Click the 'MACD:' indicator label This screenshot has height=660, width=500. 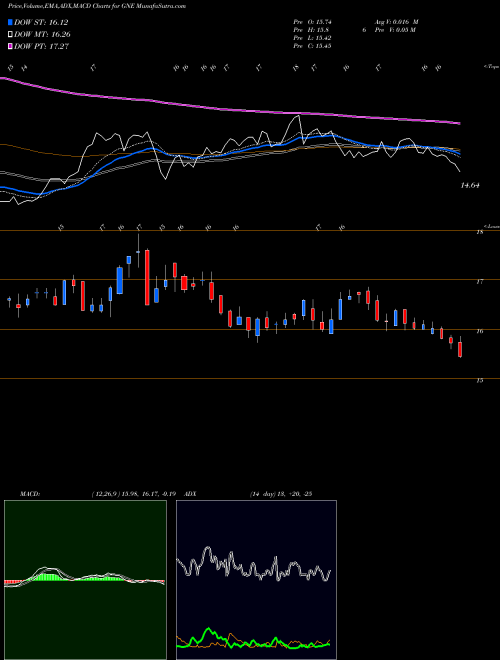30,494
